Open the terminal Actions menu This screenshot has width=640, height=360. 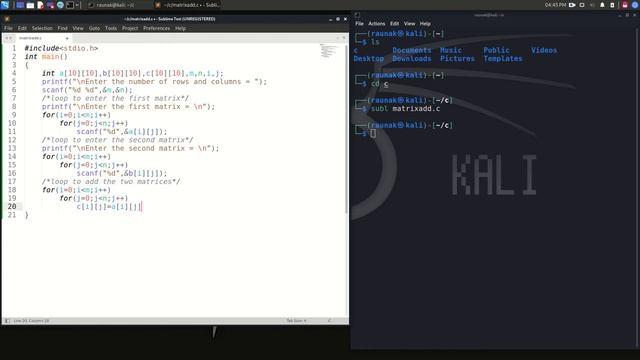point(377,24)
